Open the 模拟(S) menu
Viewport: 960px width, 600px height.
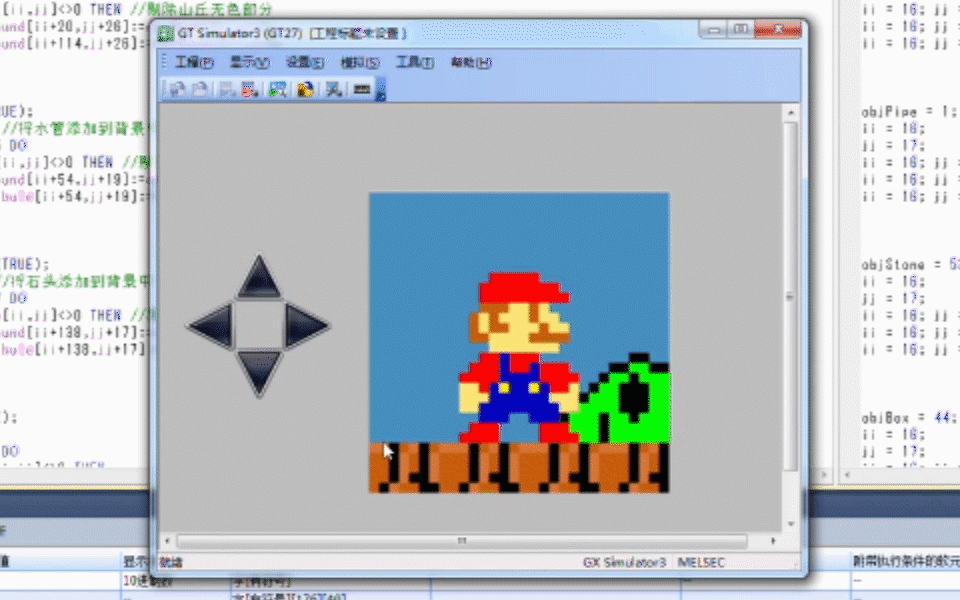pos(360,62)
